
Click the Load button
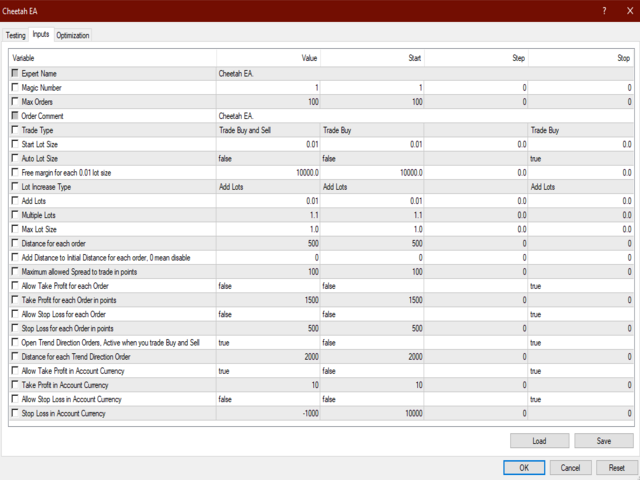pos(539,441)
